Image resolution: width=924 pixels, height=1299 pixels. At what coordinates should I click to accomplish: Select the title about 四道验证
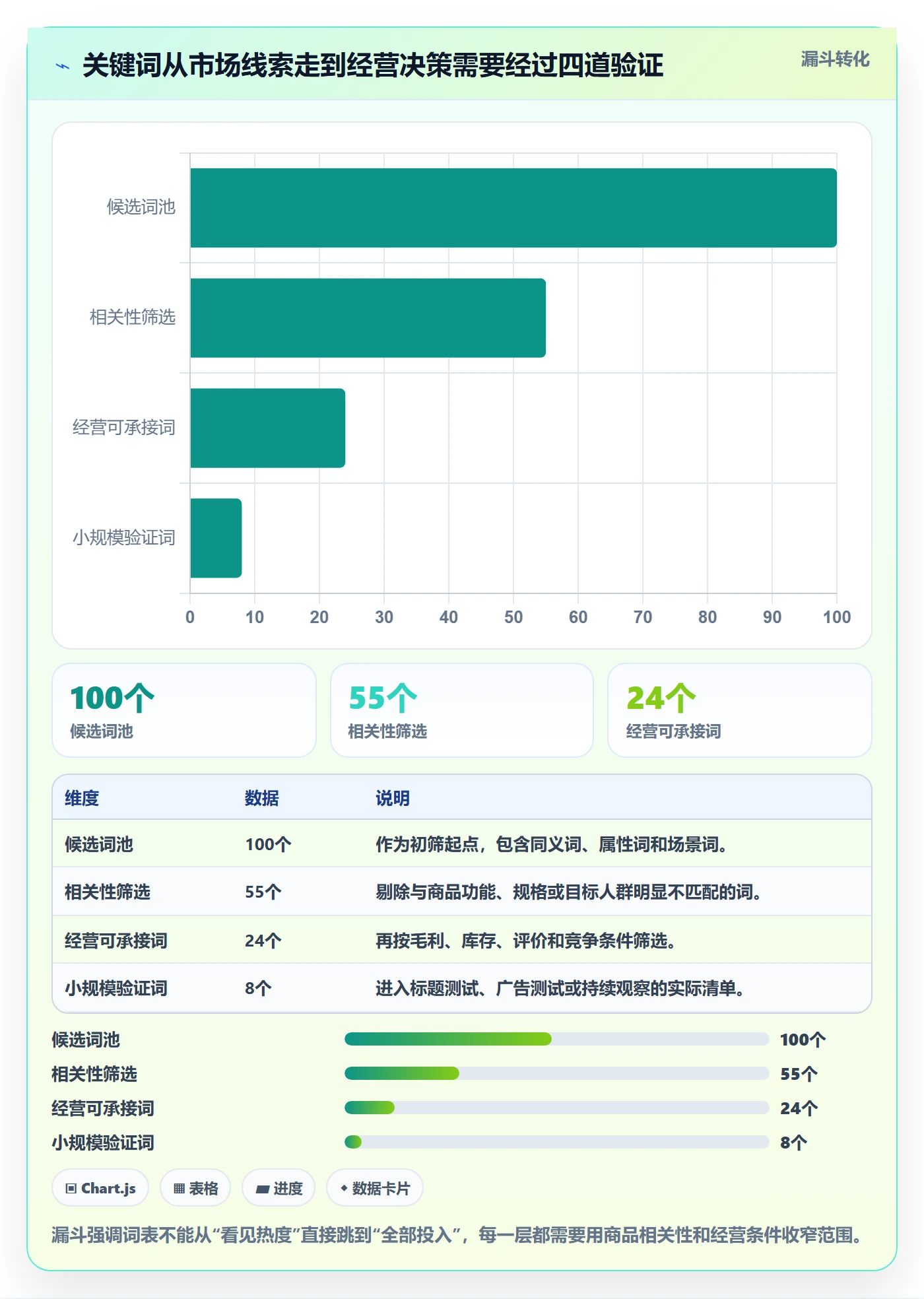pyautogui.click(x=373, y=65)
